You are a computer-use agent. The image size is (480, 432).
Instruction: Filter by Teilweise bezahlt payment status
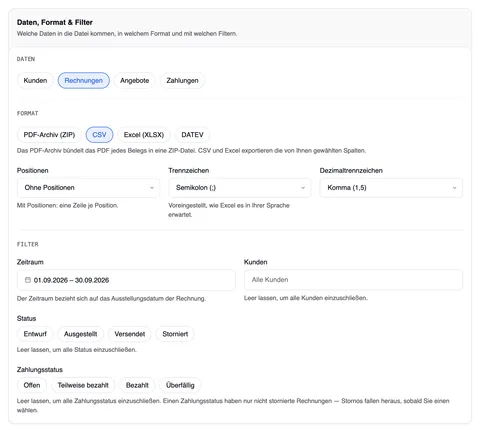point(83,385)
